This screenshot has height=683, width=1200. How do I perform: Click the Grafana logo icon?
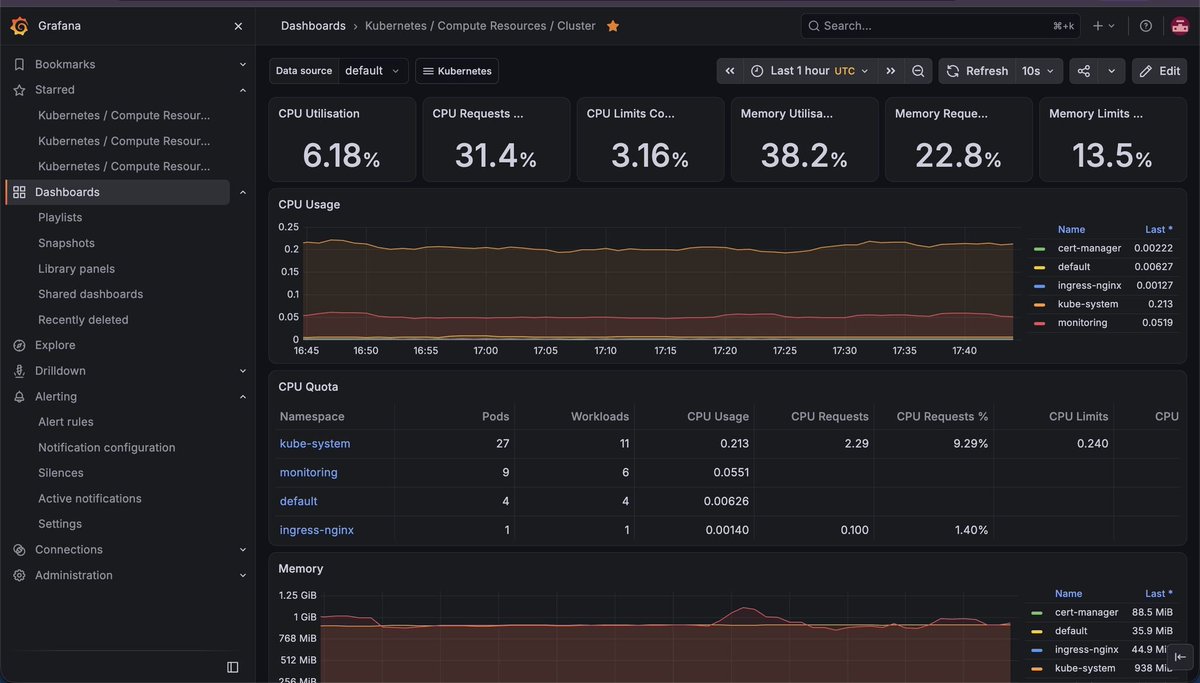19,26
